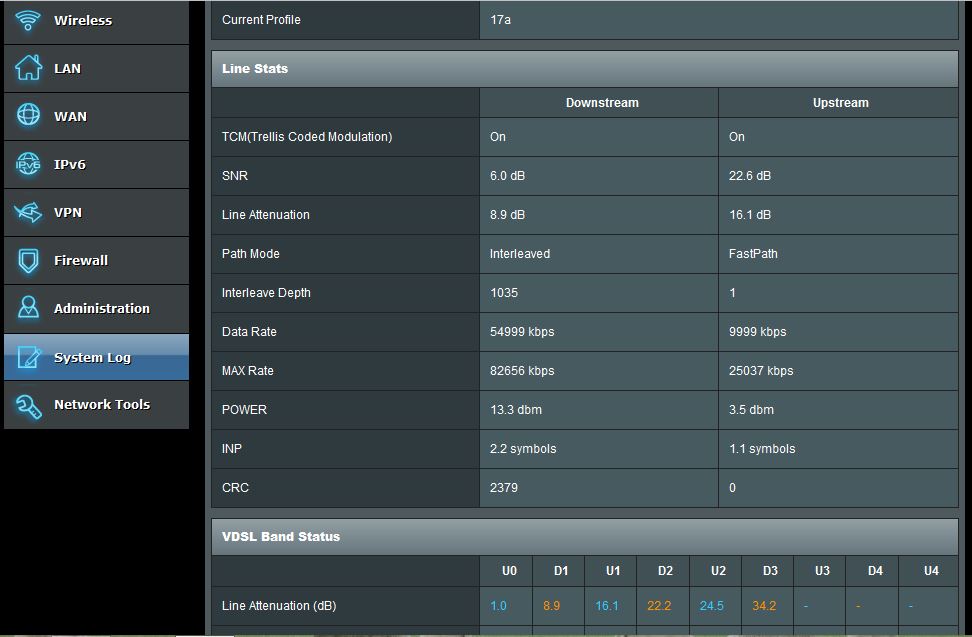
Task: Click the Administration user icon
Action: (28, 308)
